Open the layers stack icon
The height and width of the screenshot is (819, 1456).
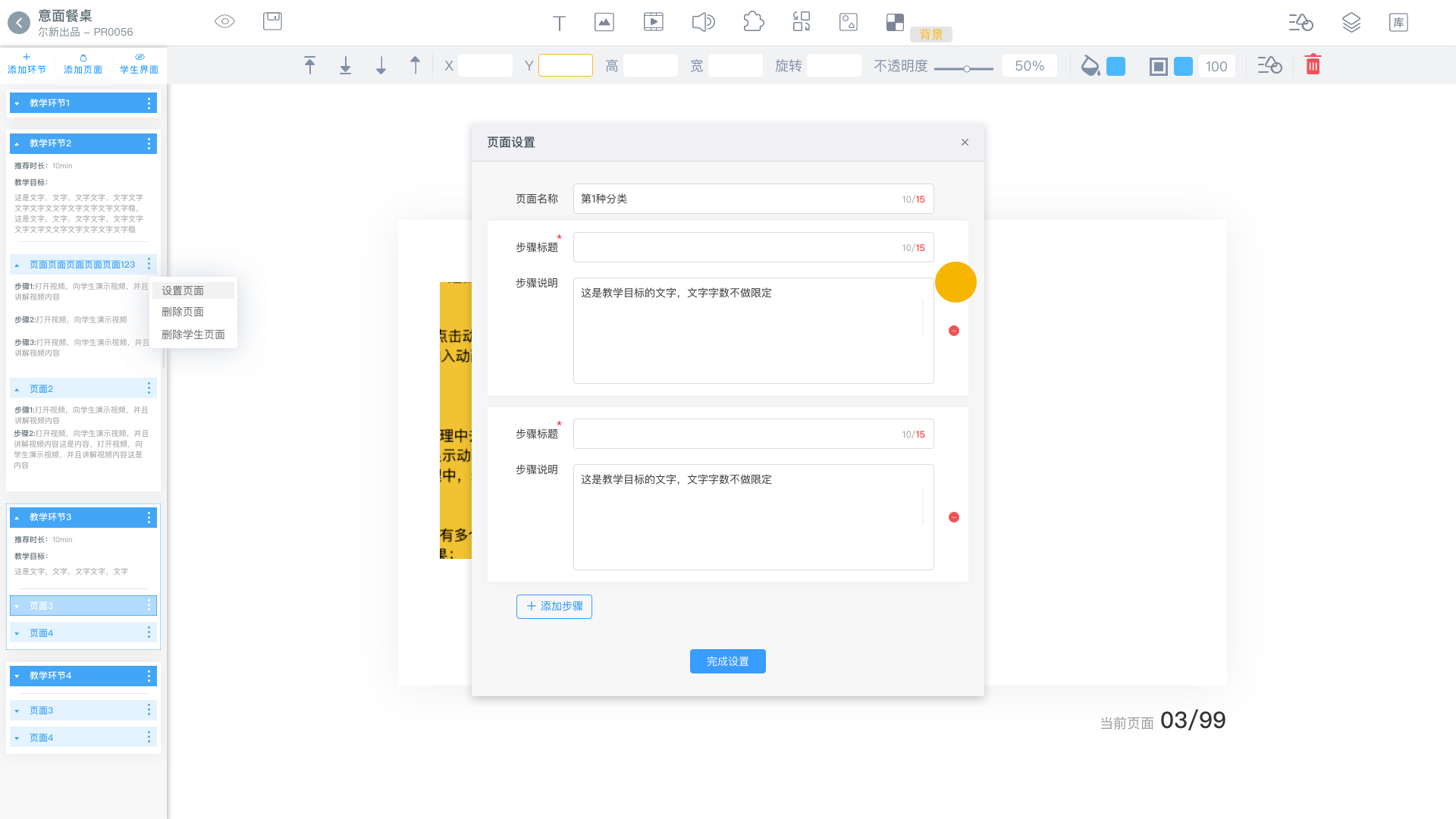(x=1351, y=22)
